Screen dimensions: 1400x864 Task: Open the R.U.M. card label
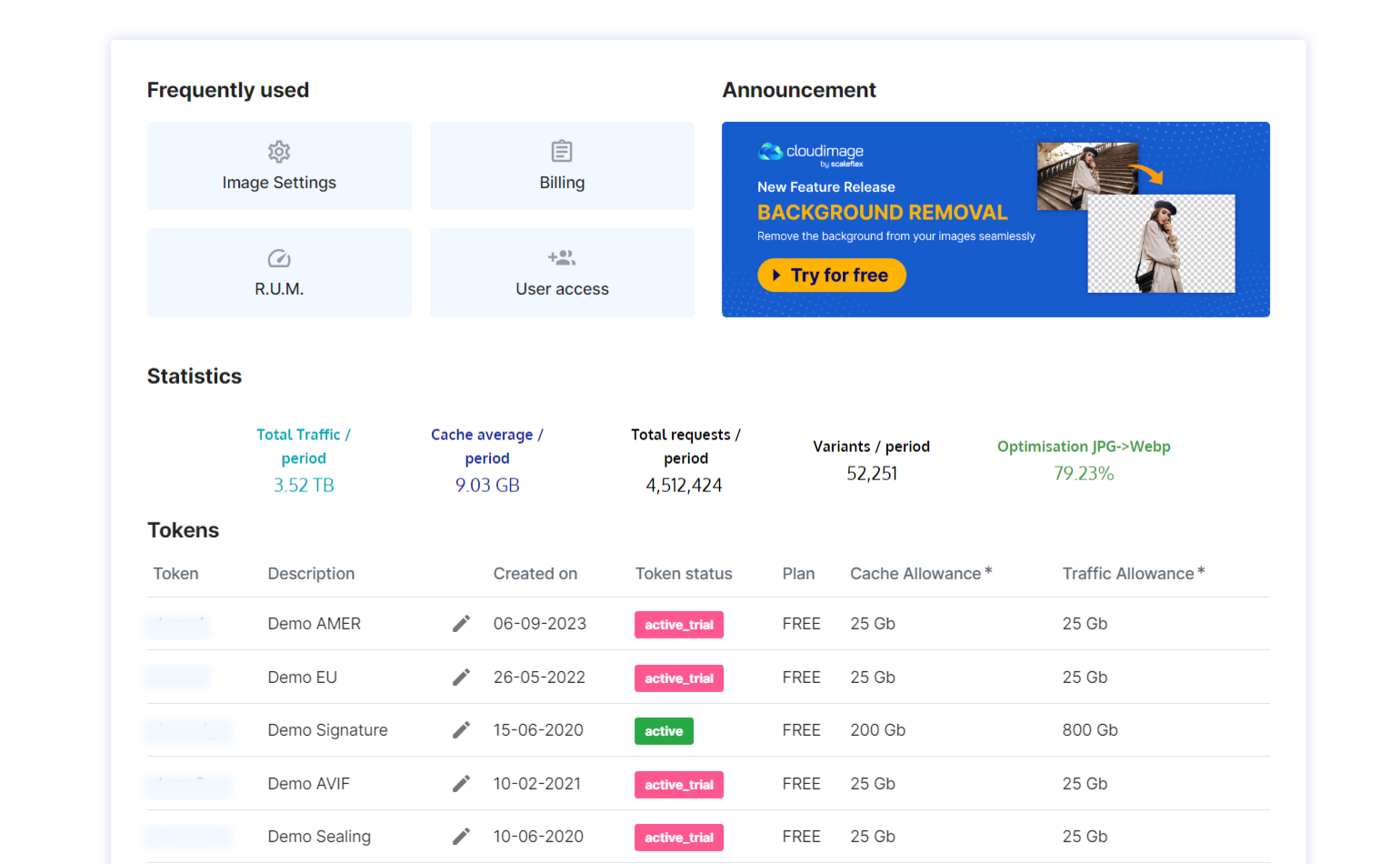[279, 289]
